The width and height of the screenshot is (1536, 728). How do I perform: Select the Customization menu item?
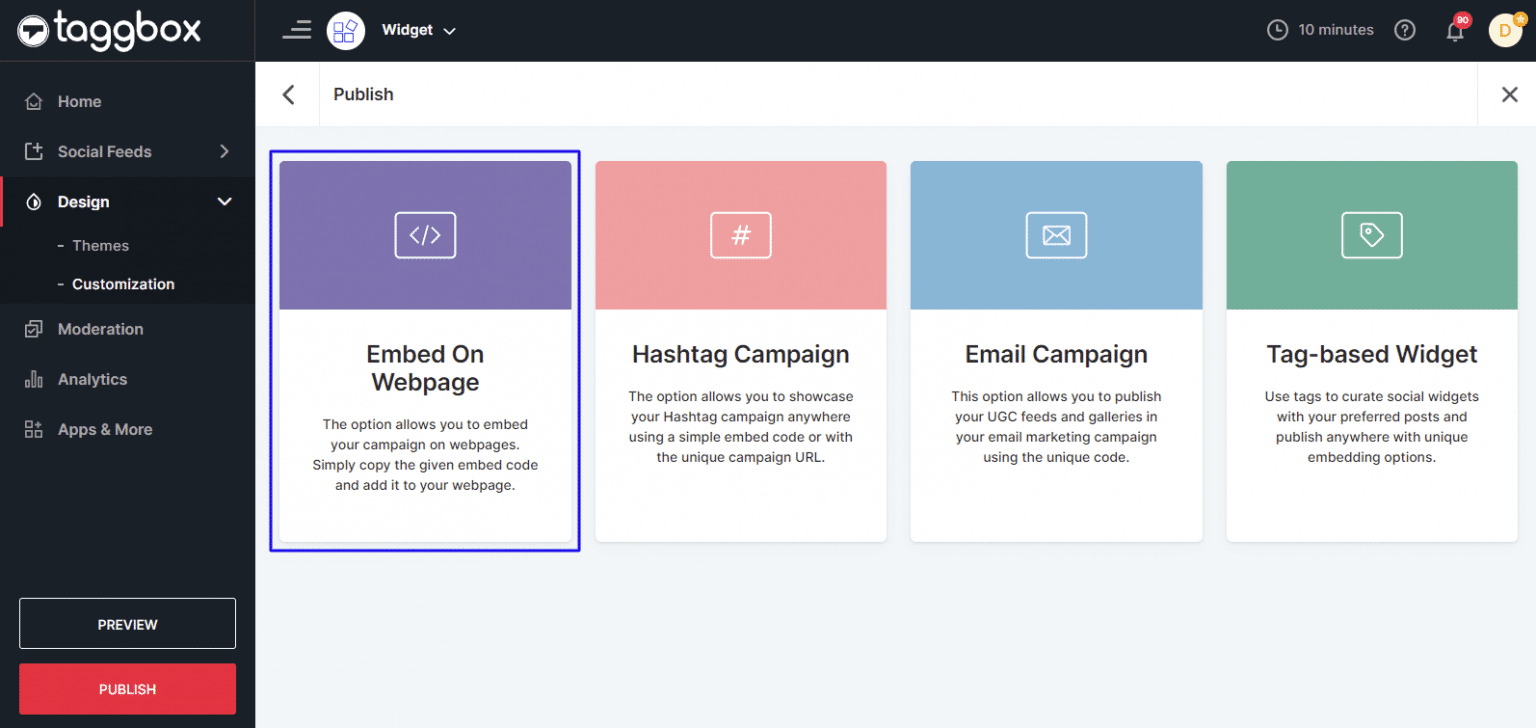point(123,284)
